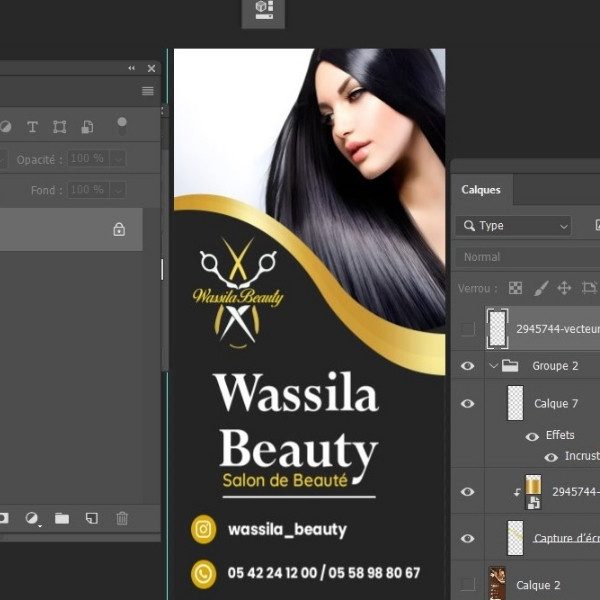Viewport: 600px width, 600px height.
Task: Create a new adjustment layer
Action: click(x=32, y=518)
